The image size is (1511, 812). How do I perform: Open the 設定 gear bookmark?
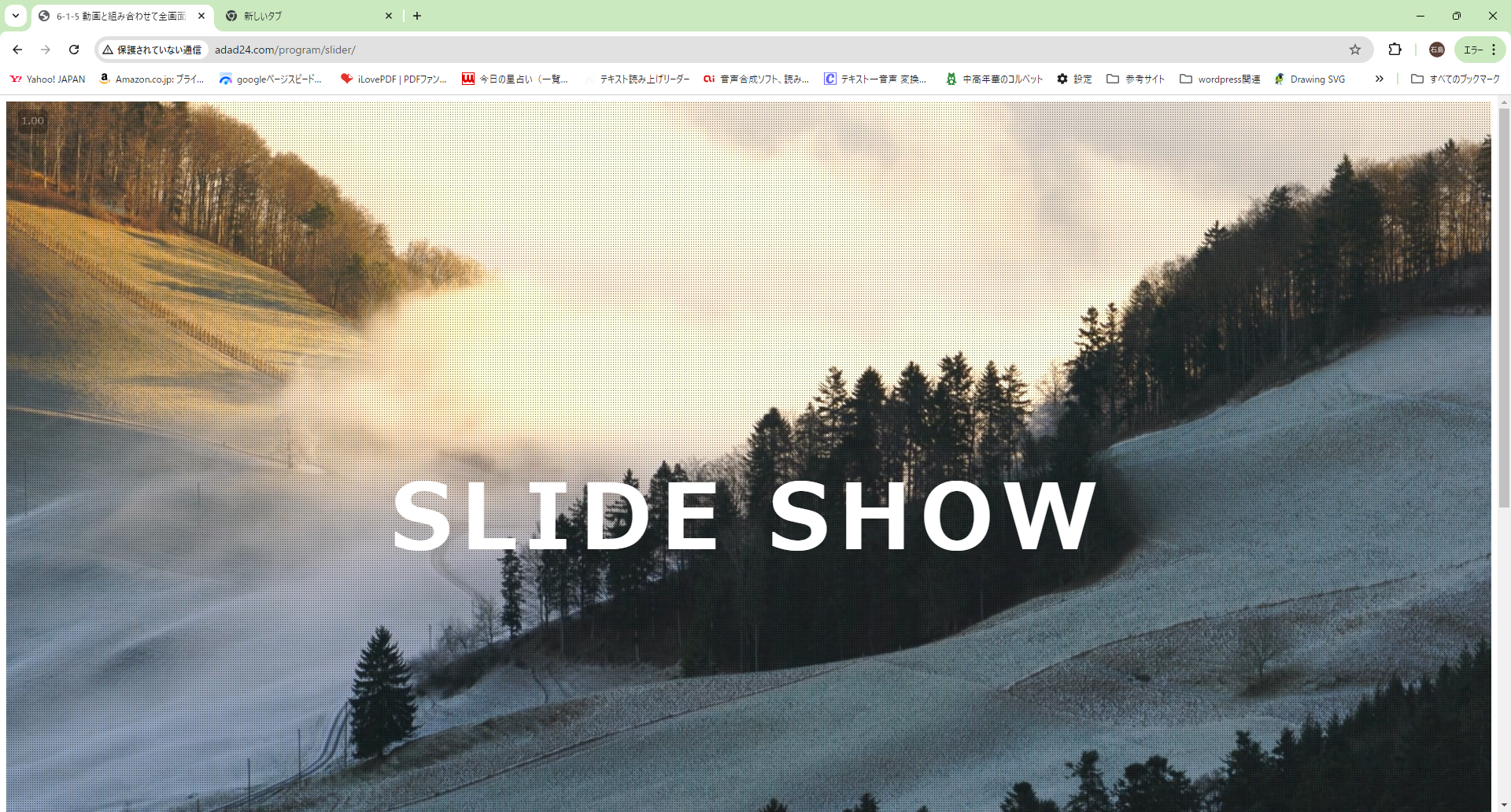1074,79
